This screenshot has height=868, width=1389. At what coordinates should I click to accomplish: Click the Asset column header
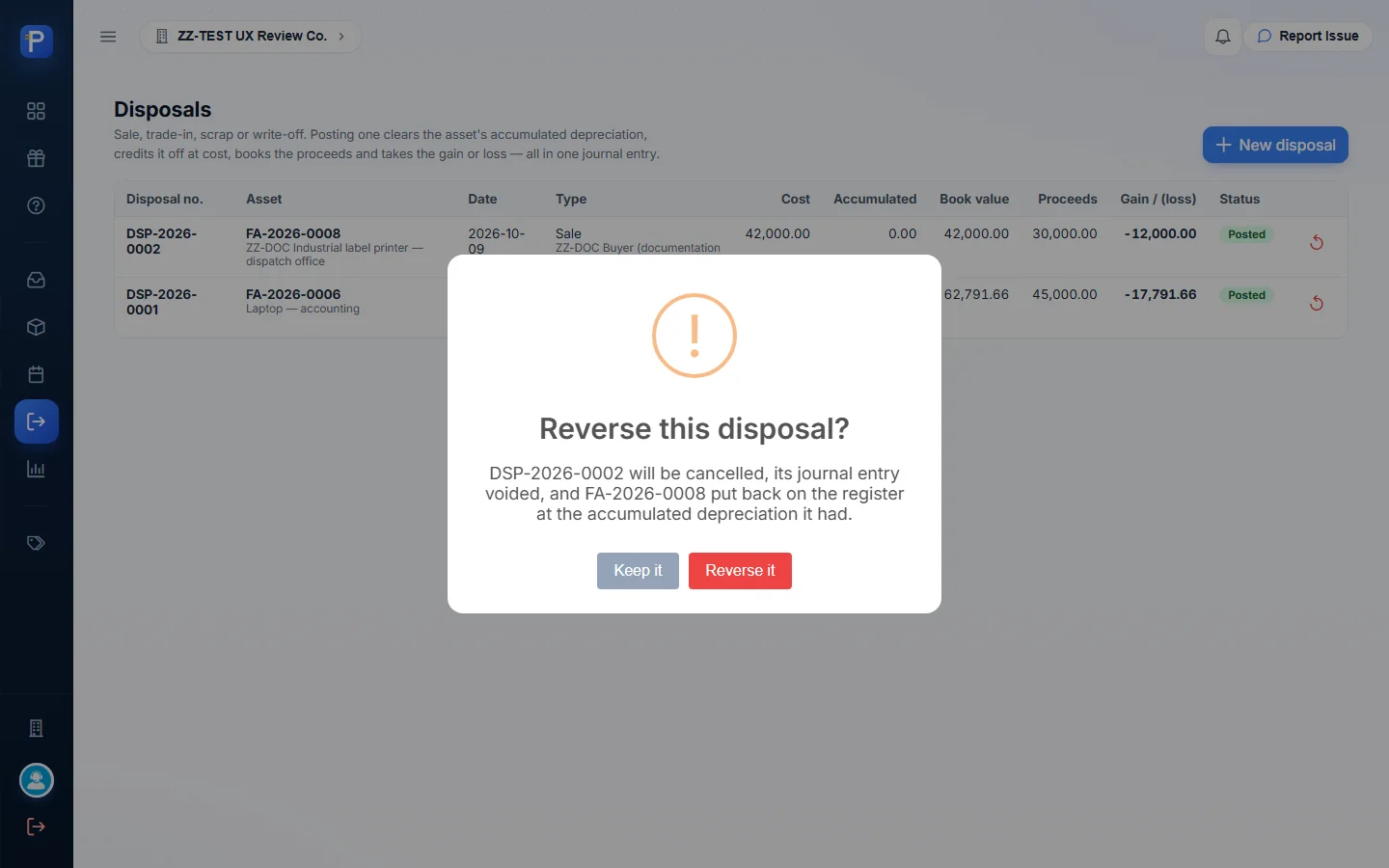(x=264, y=199)
